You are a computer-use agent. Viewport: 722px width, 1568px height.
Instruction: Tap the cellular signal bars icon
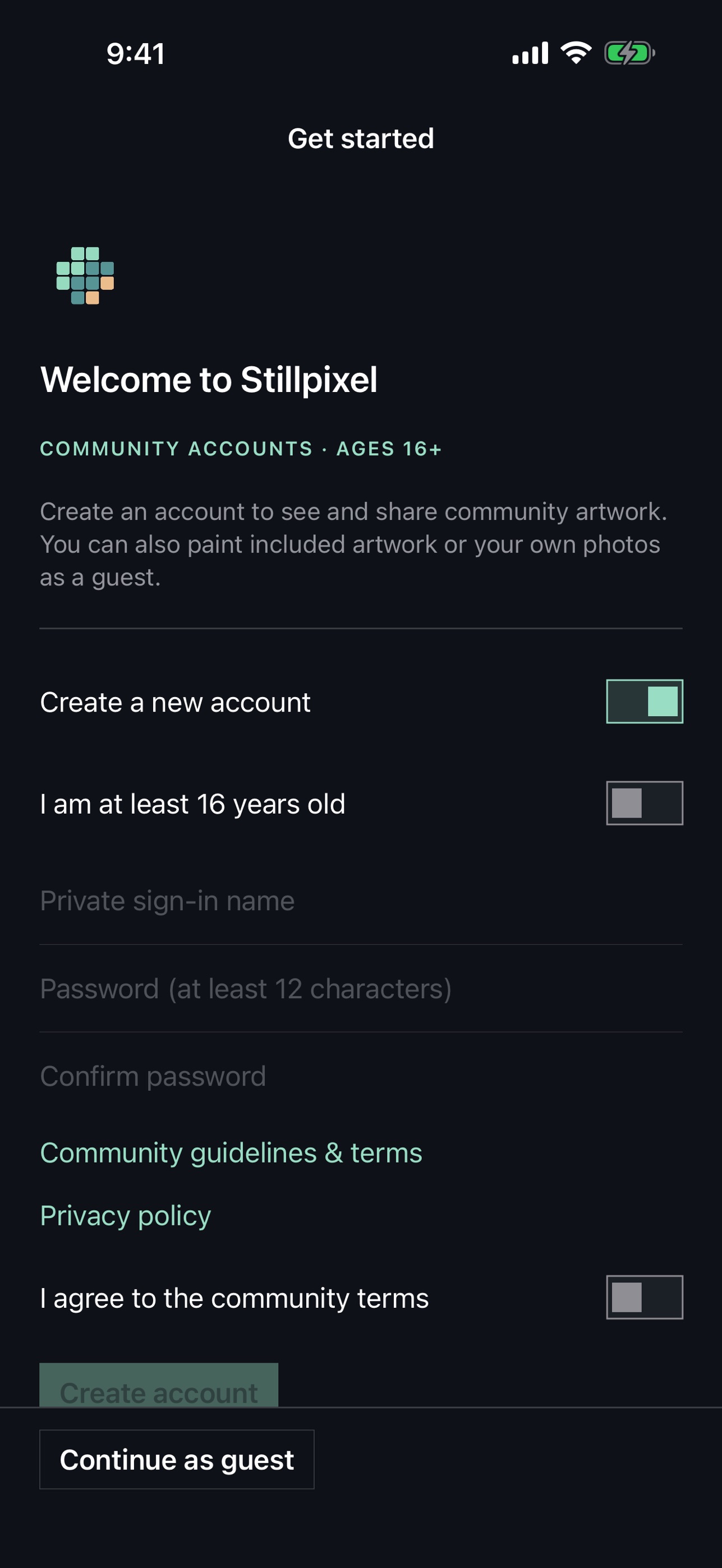point(530,53)
